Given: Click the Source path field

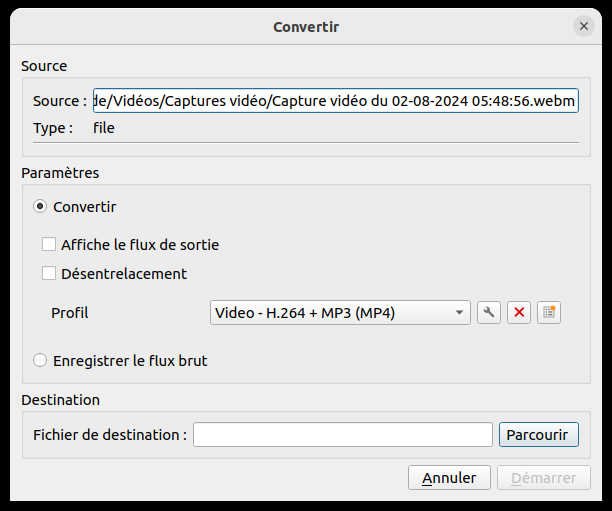Looking at the screenshot, I should coord(336,101).
